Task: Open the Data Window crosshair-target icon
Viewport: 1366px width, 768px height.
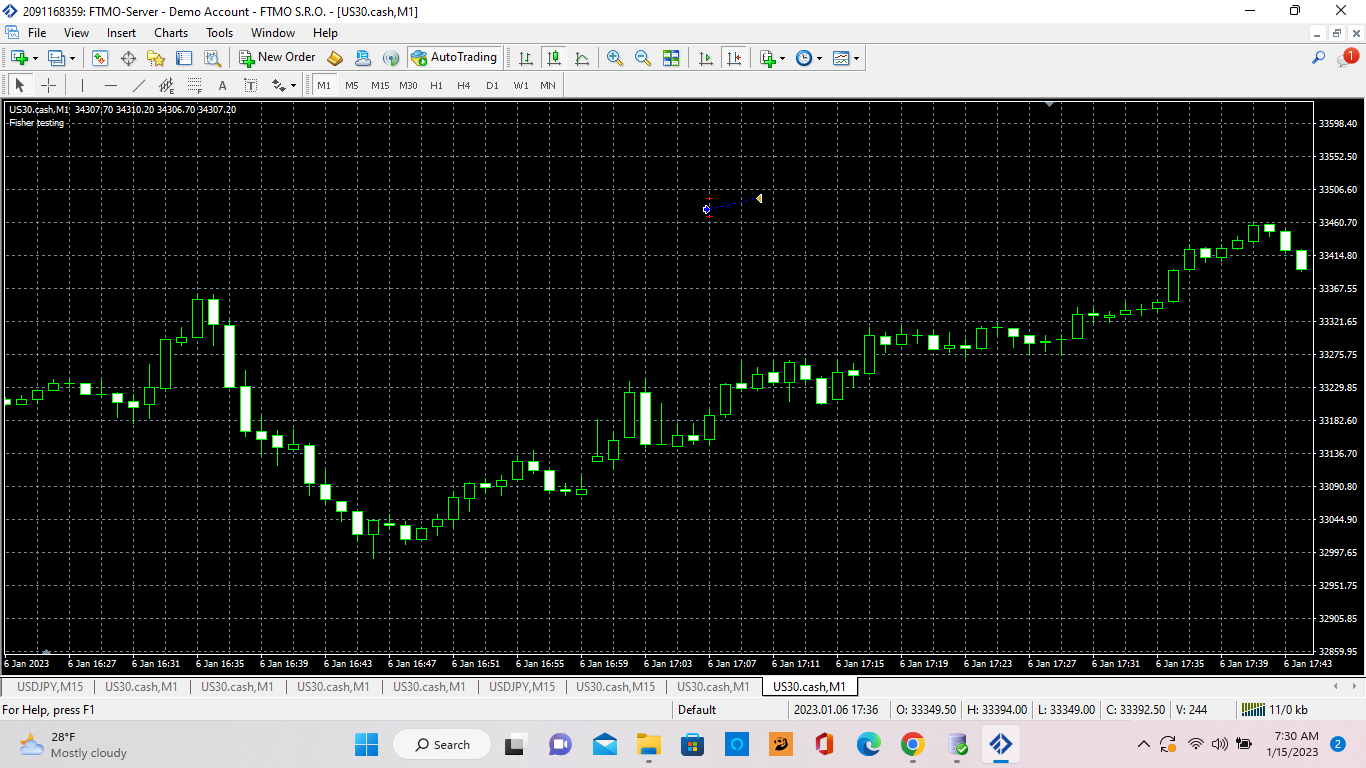Action: (128, 58)
